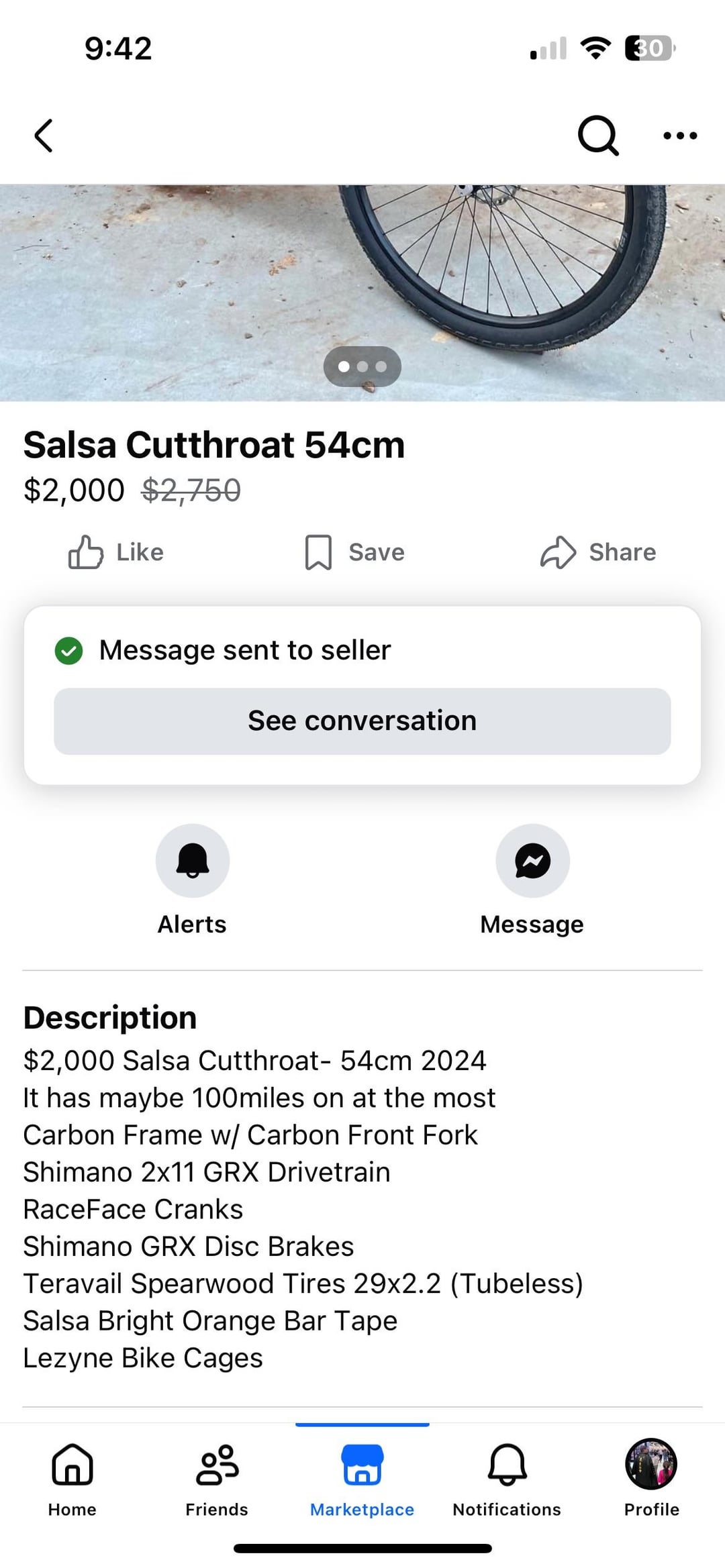This screenshot has width=725, height=1568.
Task: Tap the green checkmark sent icon
Action: 68,650
